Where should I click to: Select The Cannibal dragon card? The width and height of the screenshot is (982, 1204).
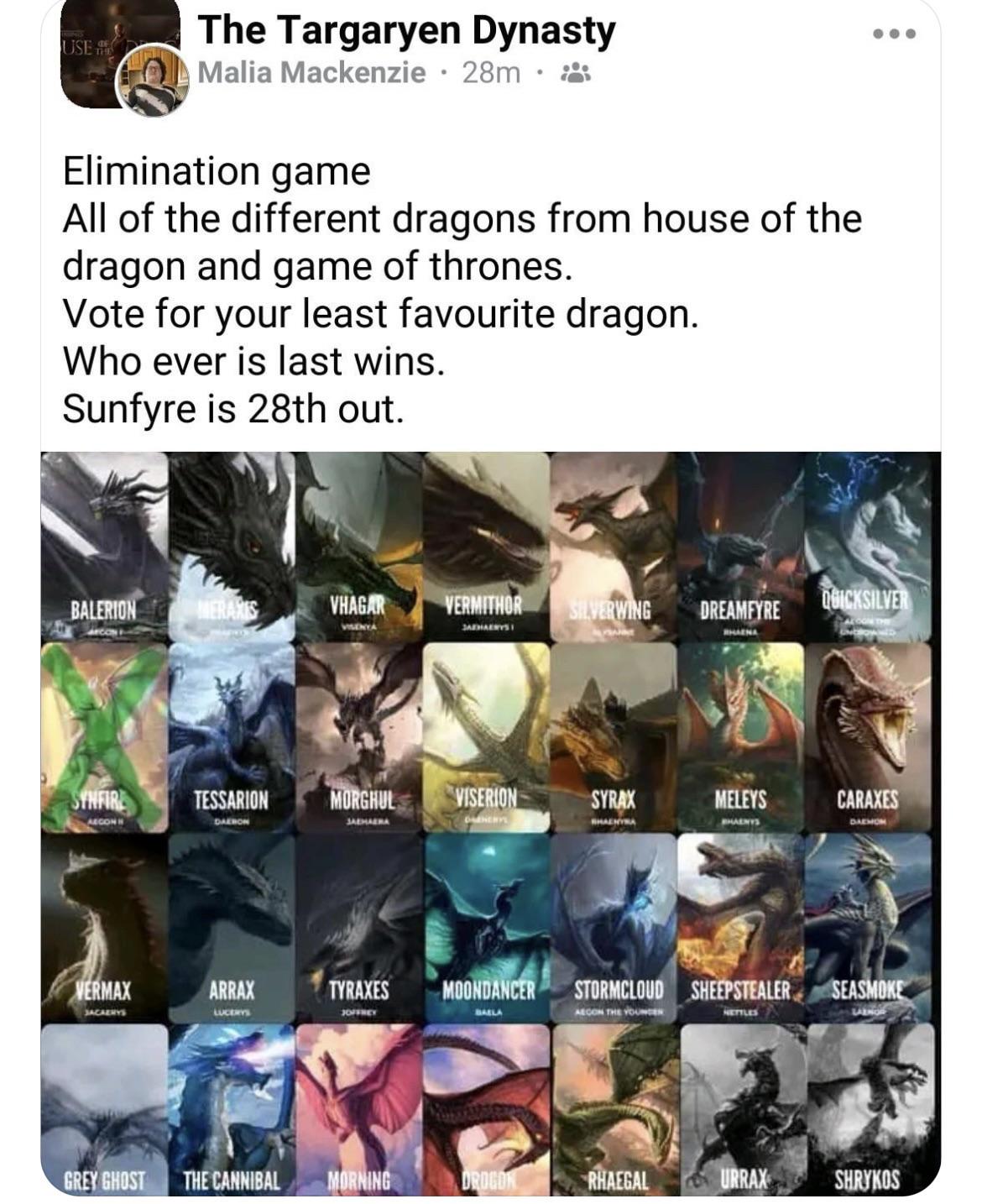(x=232, y=1109)
